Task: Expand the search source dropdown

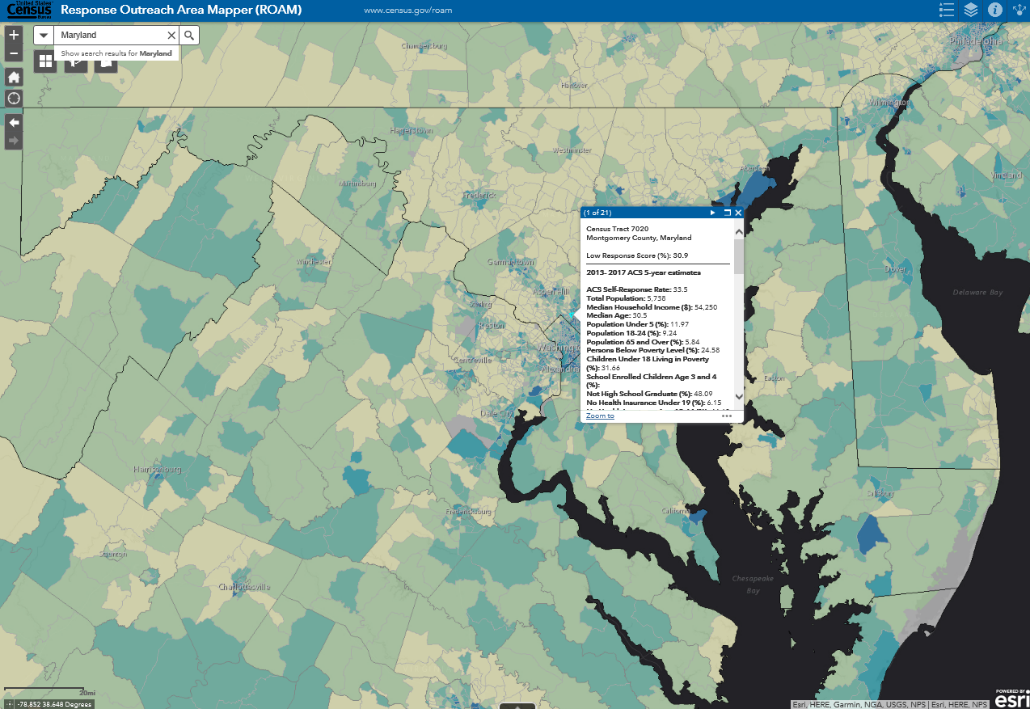Action: point(44,35)
